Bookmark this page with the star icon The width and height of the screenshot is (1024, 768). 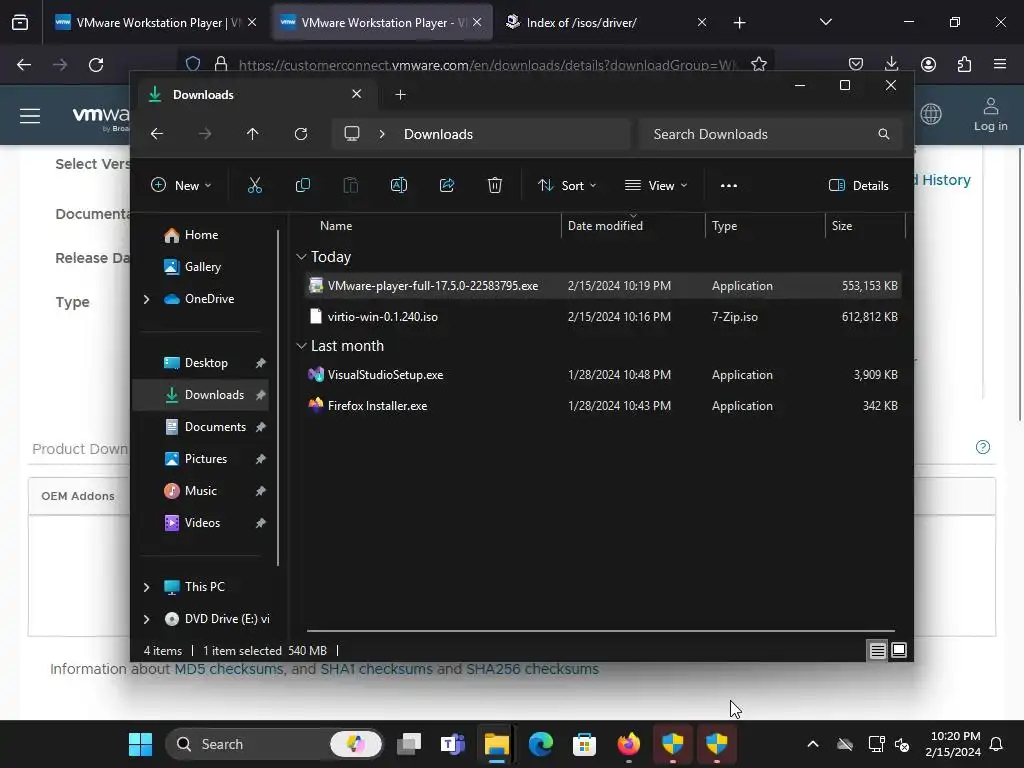point(758,64)
